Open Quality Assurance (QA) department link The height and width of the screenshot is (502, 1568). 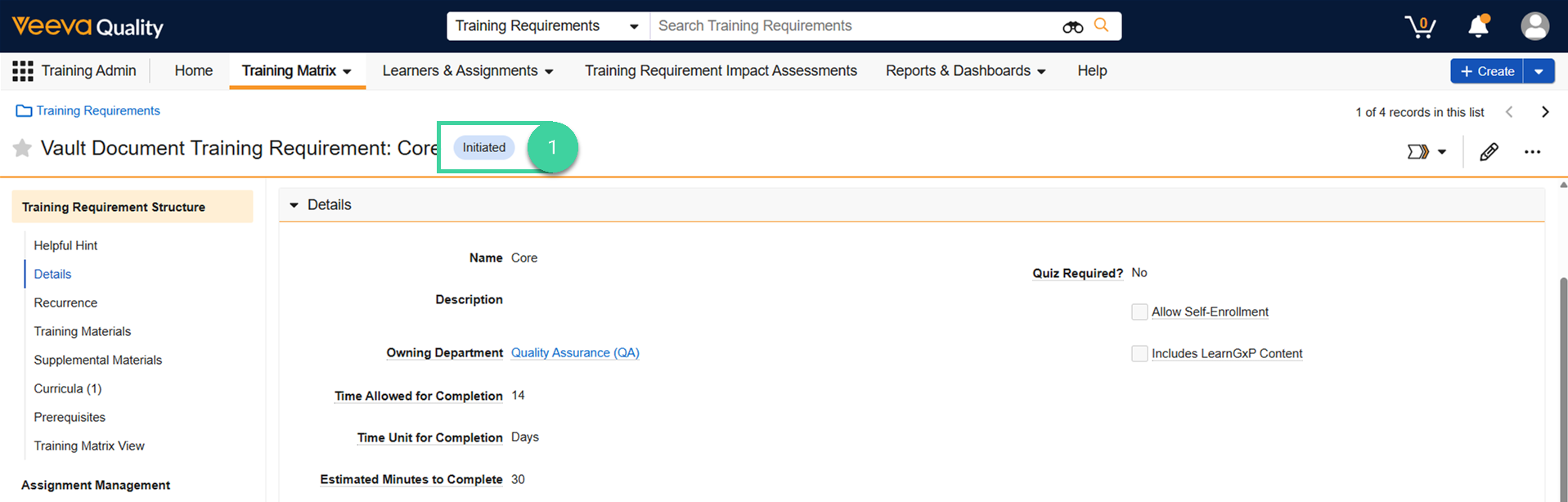[575, 352]
